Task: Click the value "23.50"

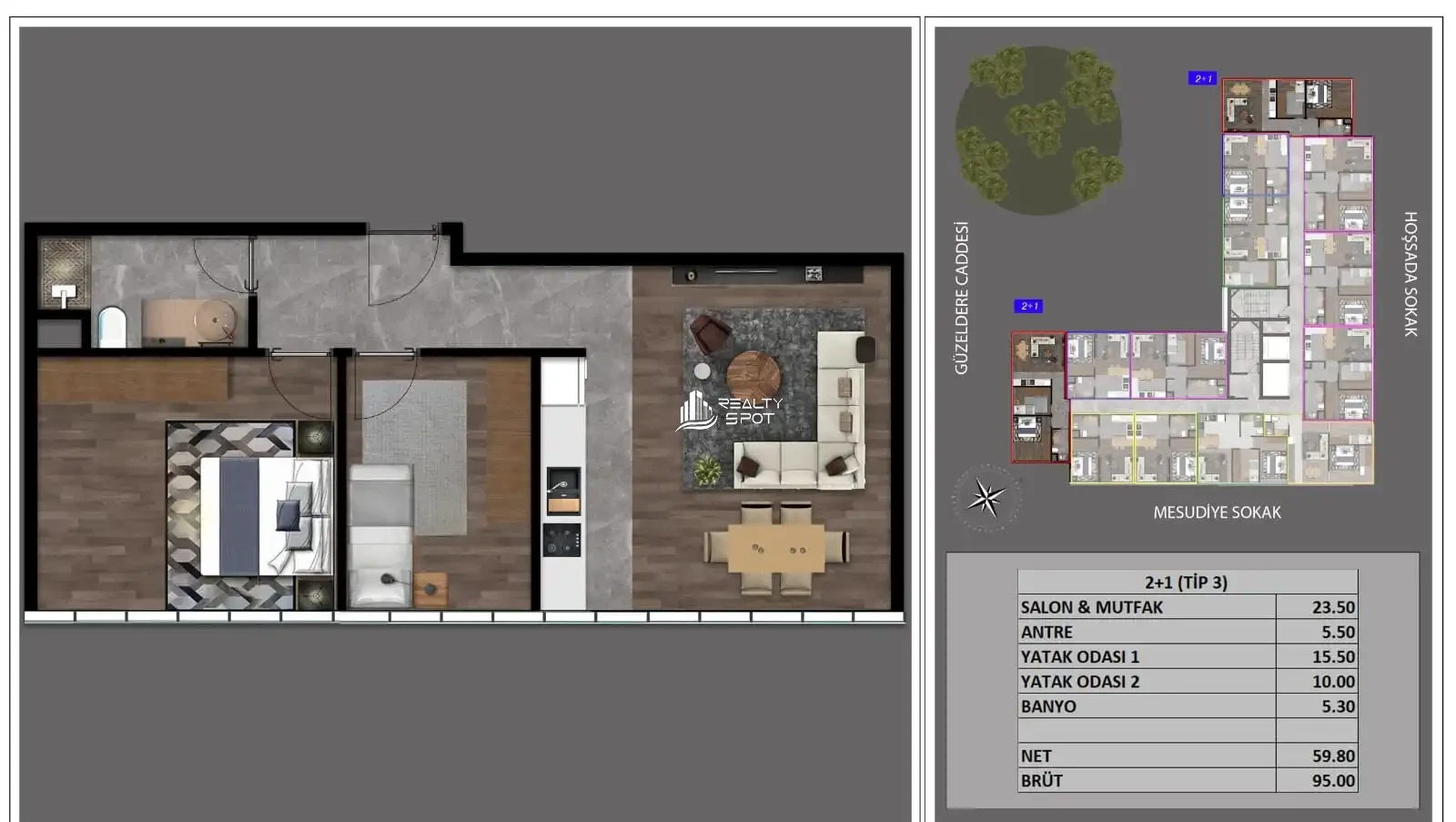Action: click(1333, 607)
